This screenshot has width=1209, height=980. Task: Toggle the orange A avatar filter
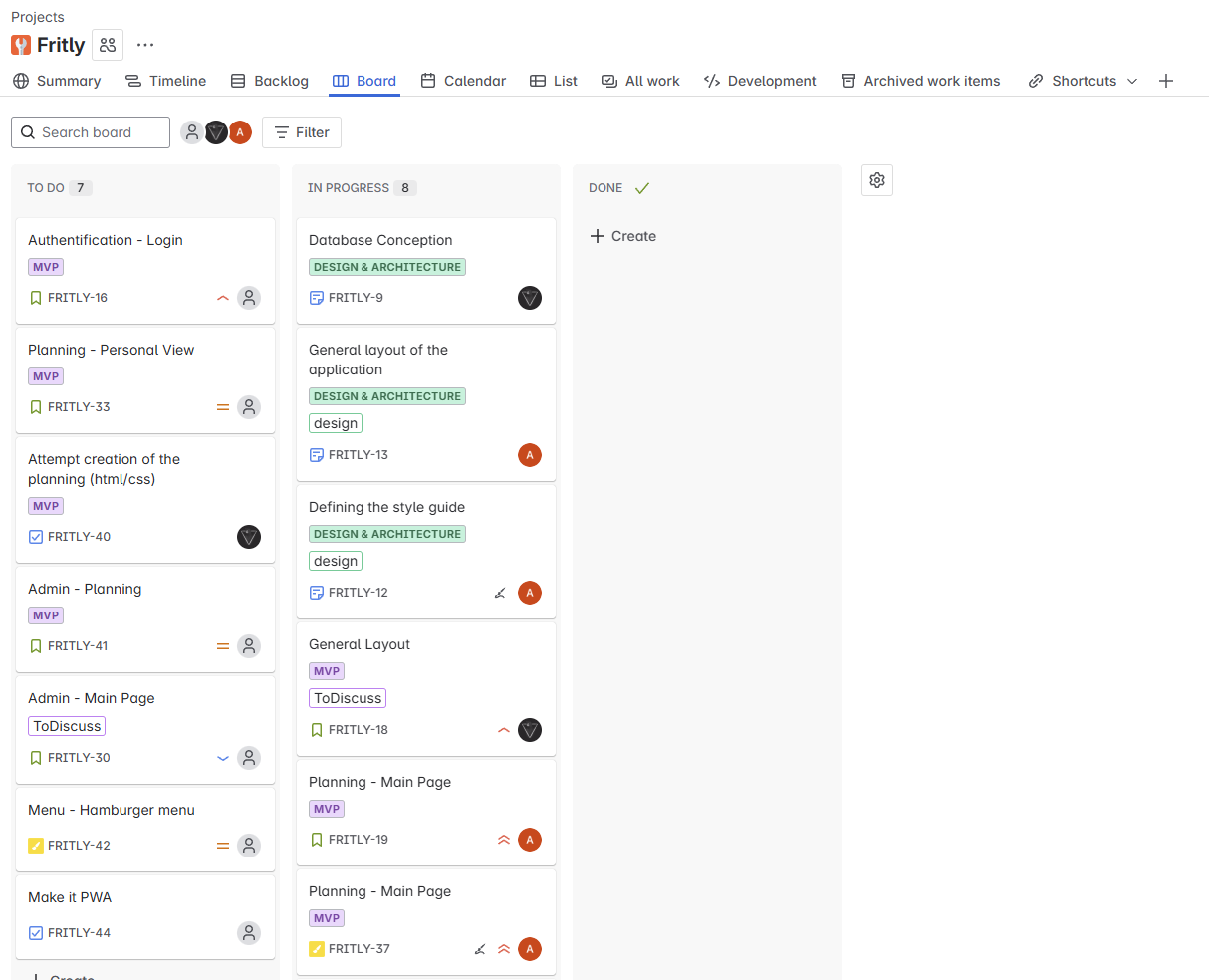tap(240, 131)
